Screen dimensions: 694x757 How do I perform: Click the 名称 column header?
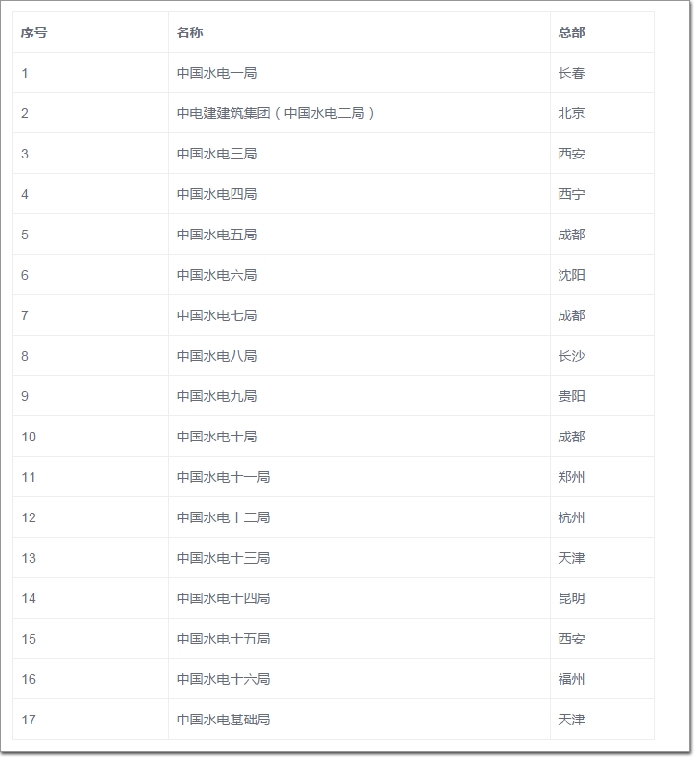(190, 33)
